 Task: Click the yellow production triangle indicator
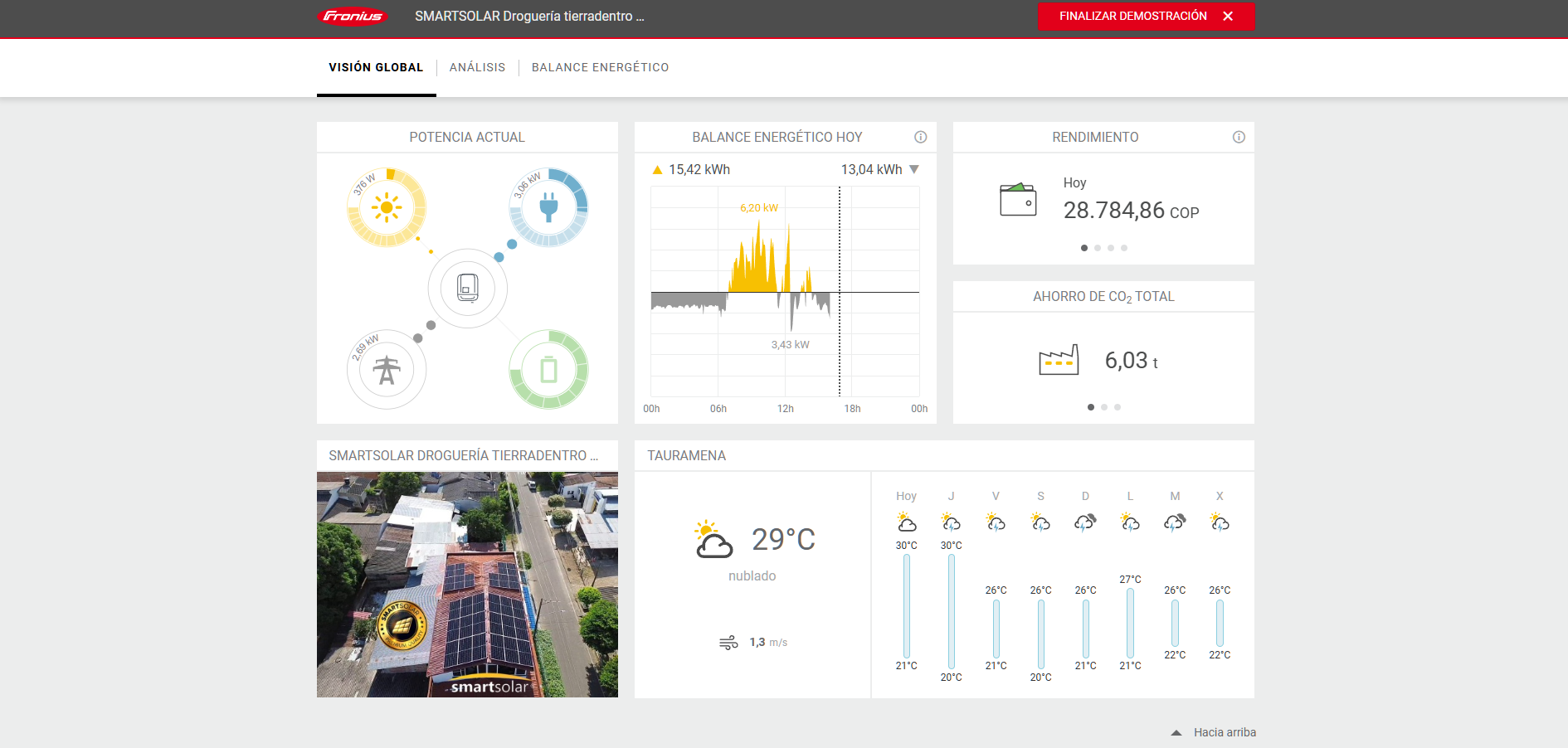[657, 170]
